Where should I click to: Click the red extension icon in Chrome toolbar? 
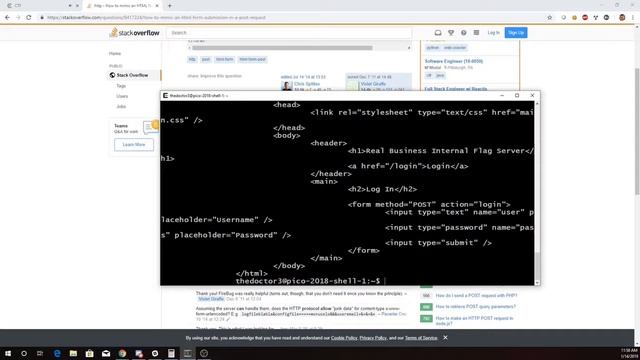[x=585, y=18]
